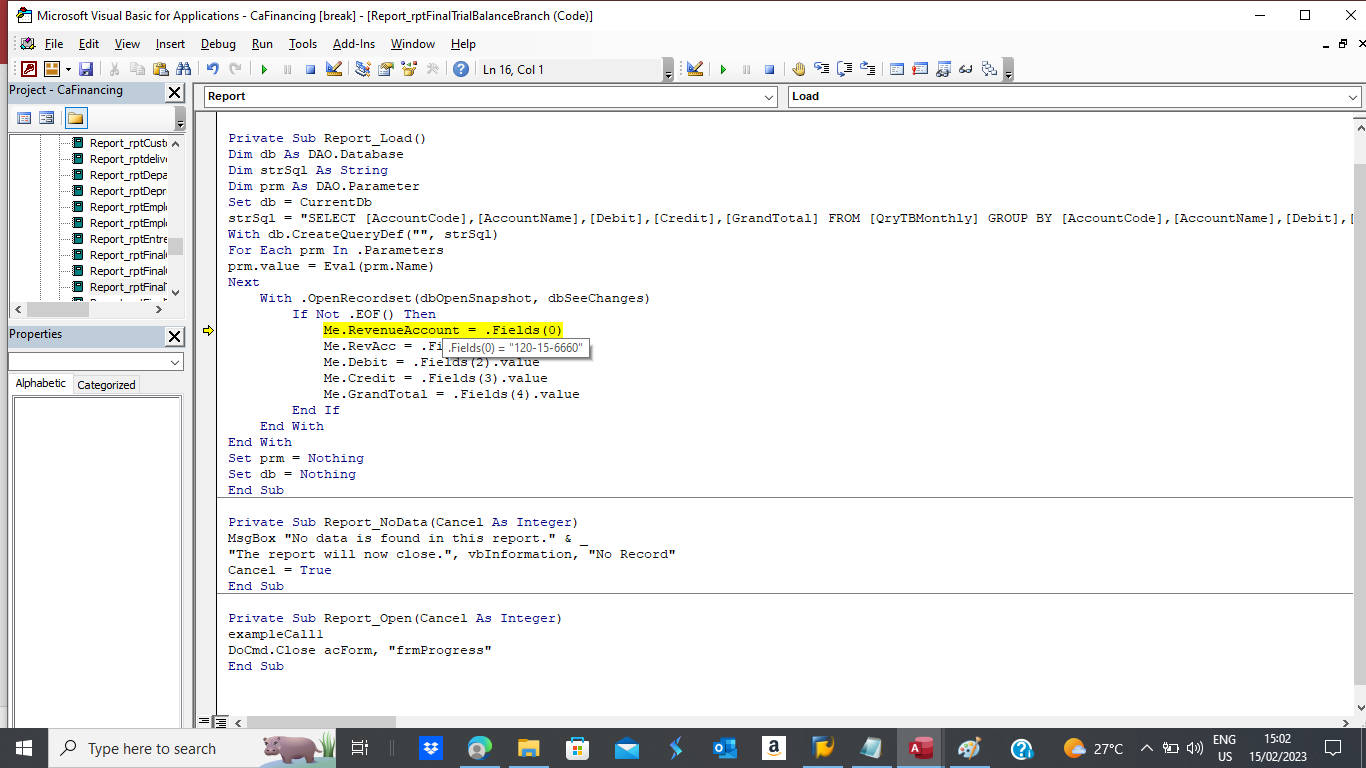
Task: Close the Project - CaFinancing panel
Action: [175, 92]
